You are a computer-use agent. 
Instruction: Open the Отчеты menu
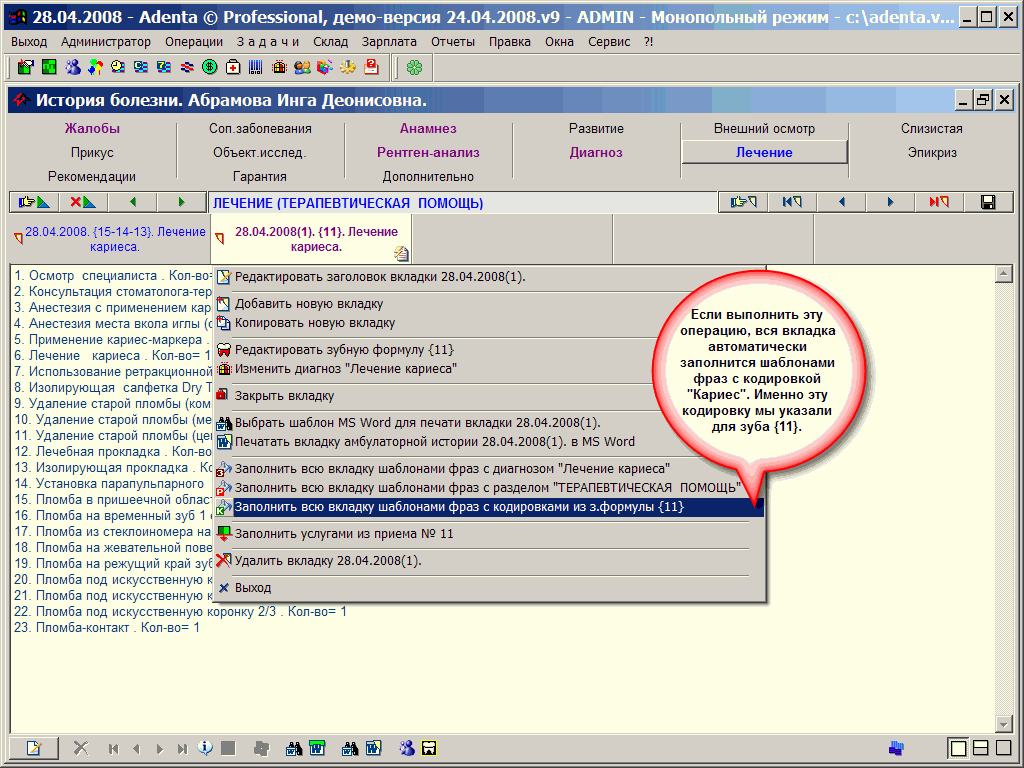(x=453, y=41)
